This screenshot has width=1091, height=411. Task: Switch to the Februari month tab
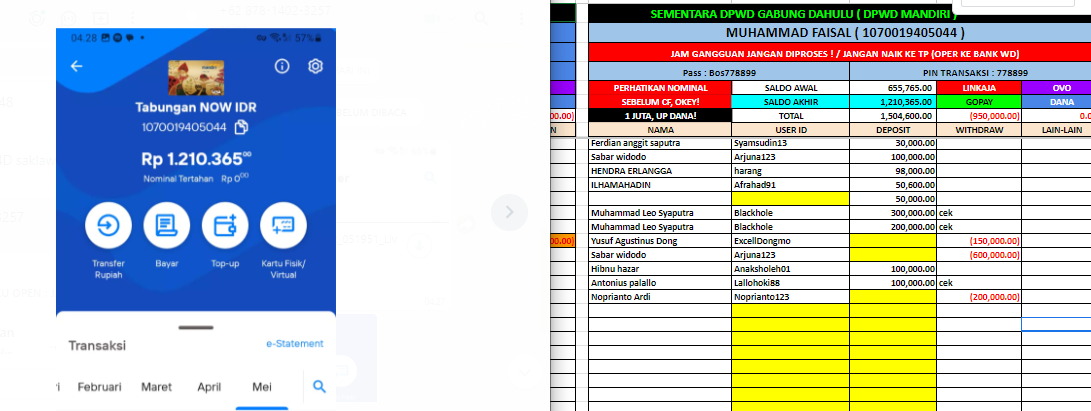(x=99, y=387)
